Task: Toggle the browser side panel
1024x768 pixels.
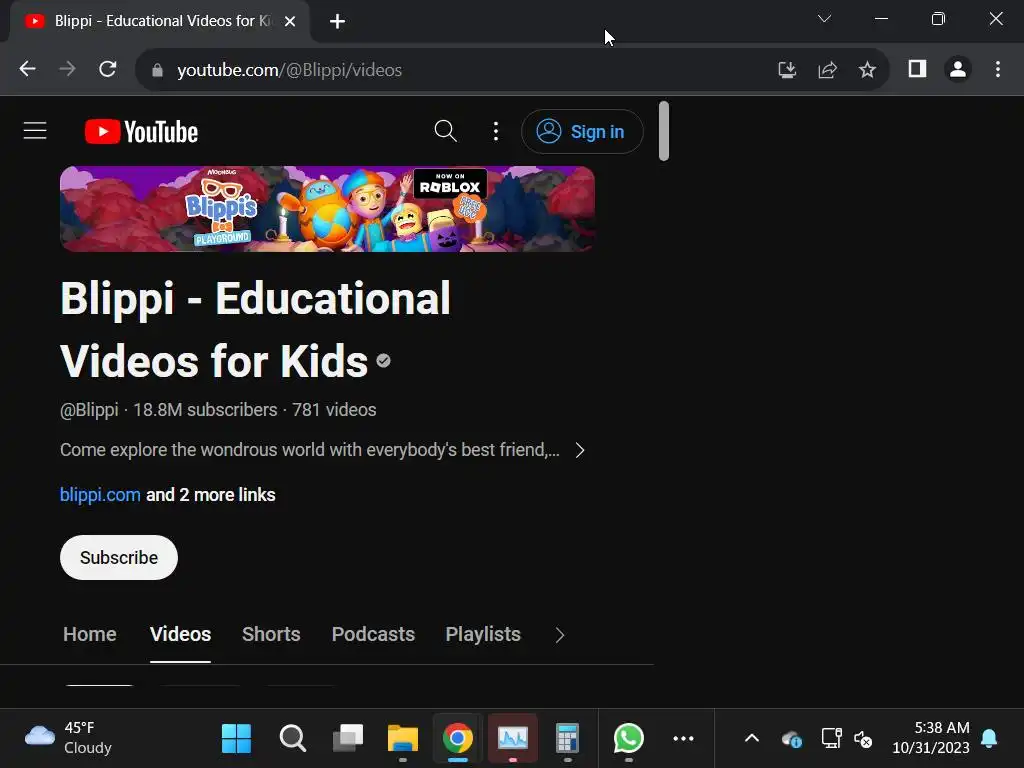Action: pos(918,69)
